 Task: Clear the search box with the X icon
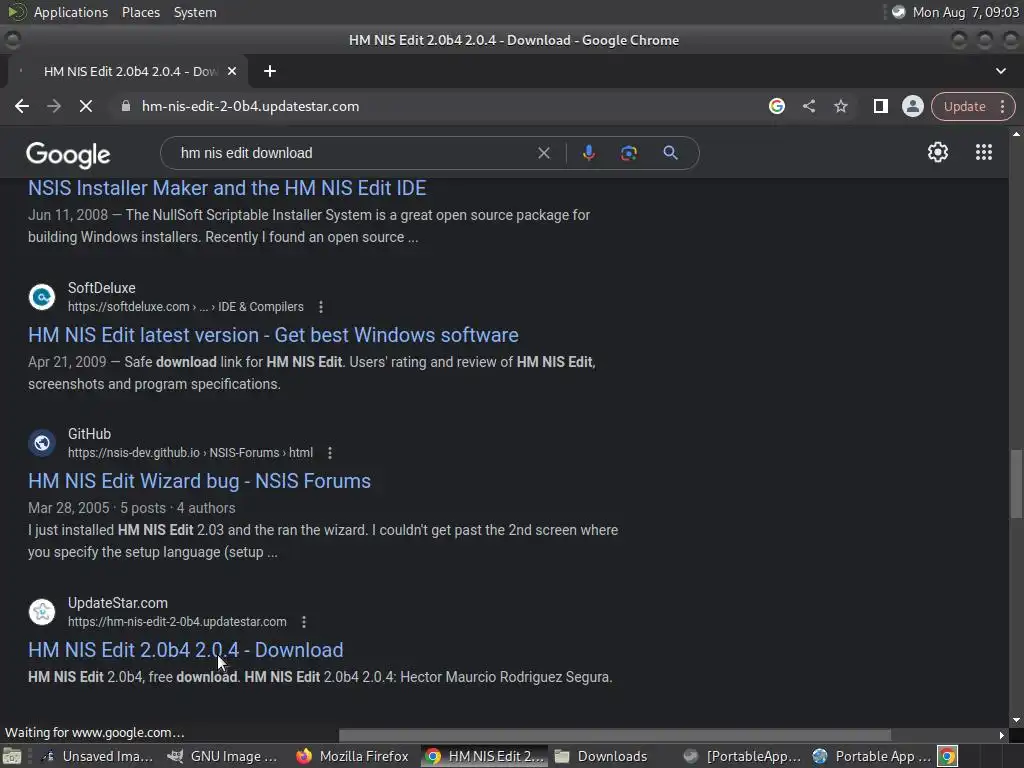click(543, 153)
